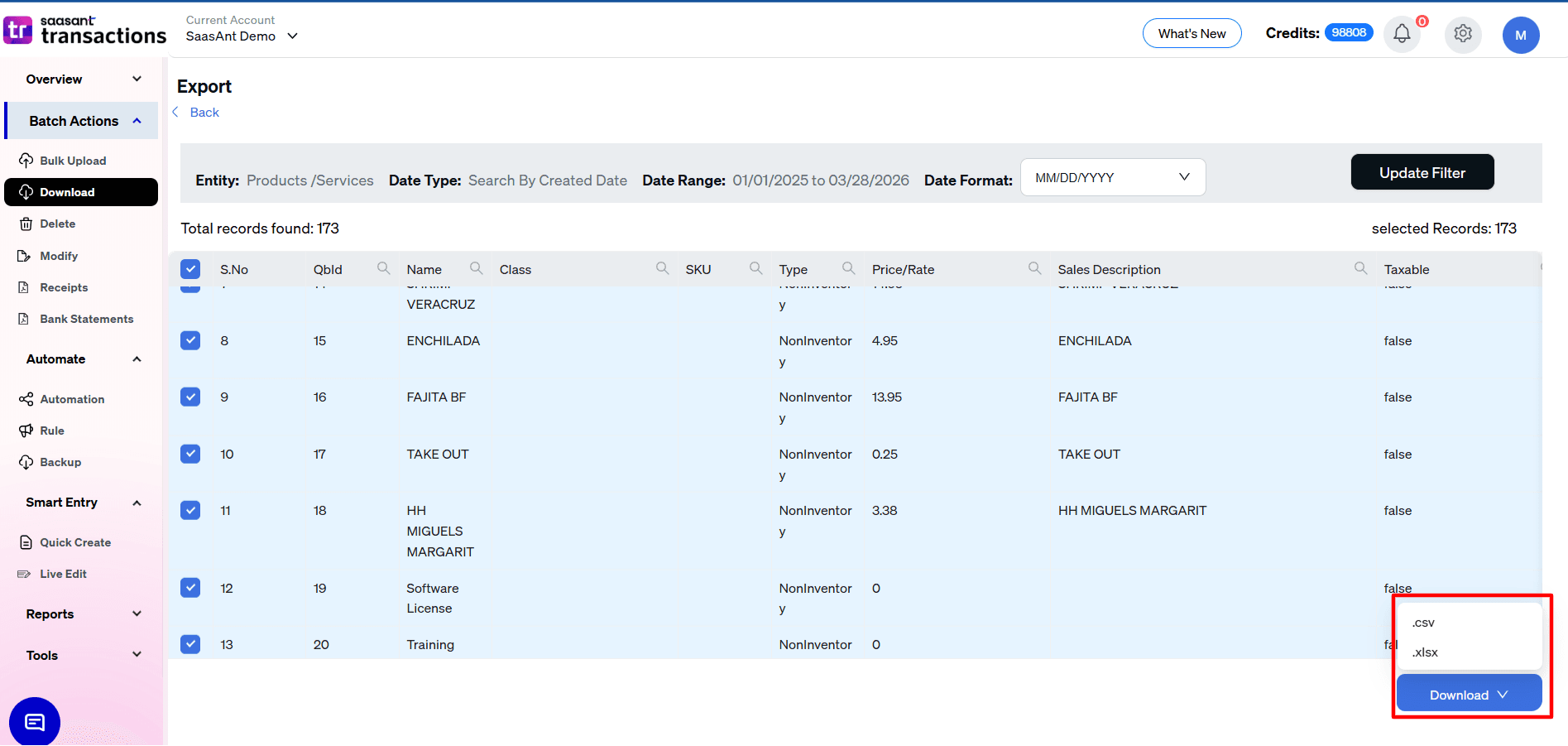Choose .csv from the download menu
Screen dimensions: 1568x746
[x=1422, y=623]
